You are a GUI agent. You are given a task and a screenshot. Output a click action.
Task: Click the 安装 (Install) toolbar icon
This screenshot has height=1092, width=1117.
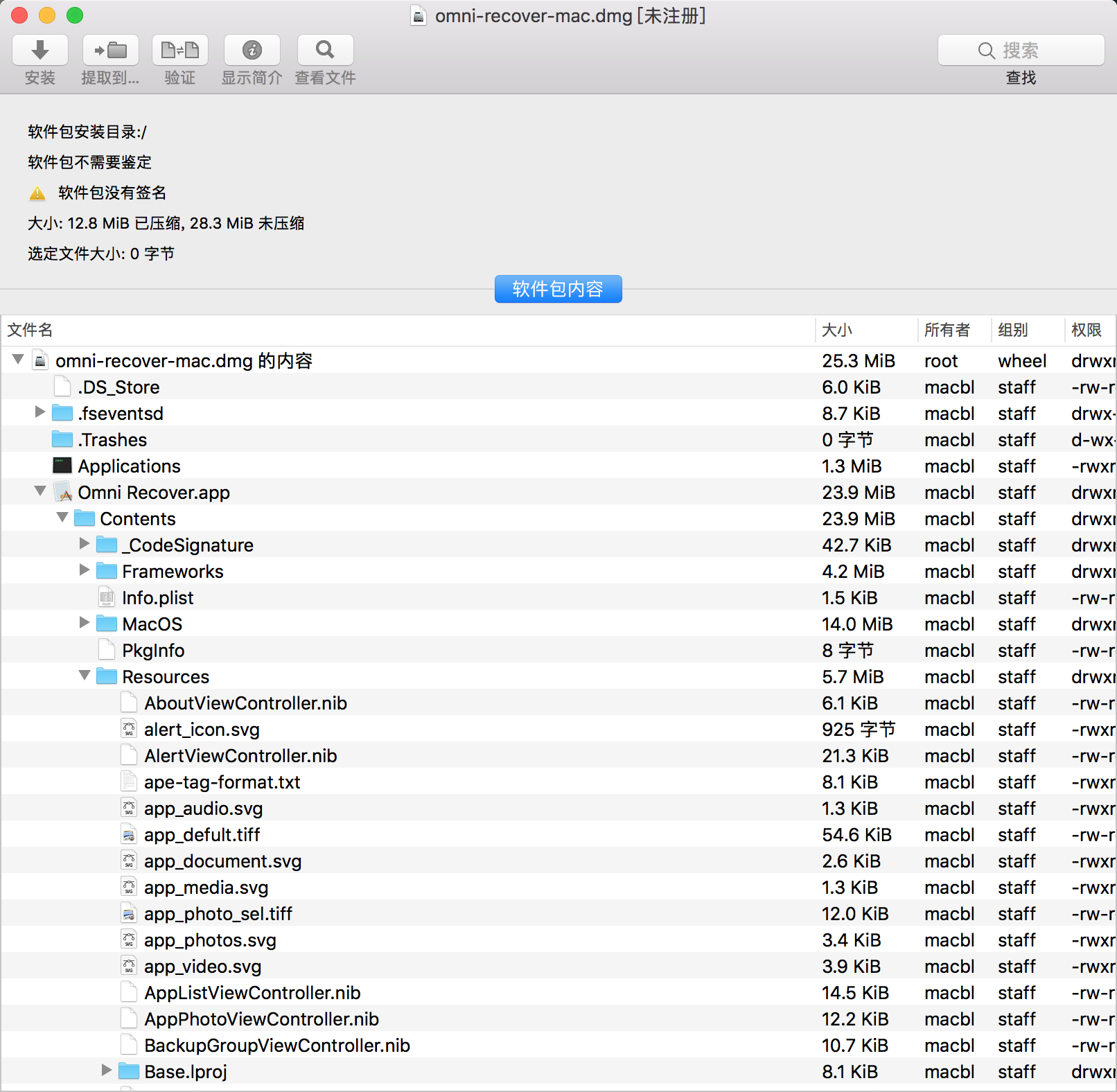pos(40,50)
